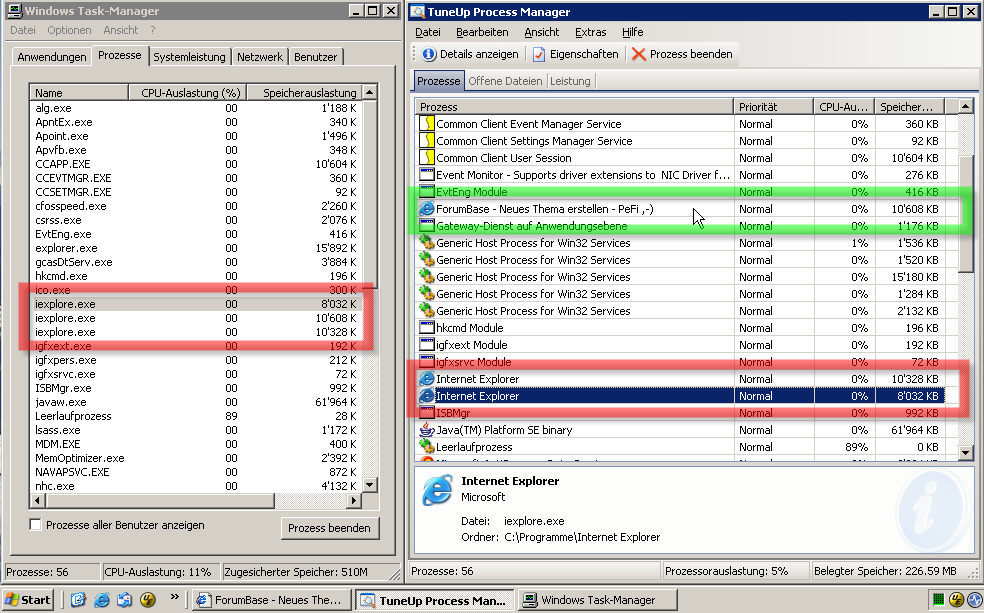Switch to Offene Dateien tab in TuneUp
The width and height of the screenshot is (984, 613).
click(x=505, y=81)
